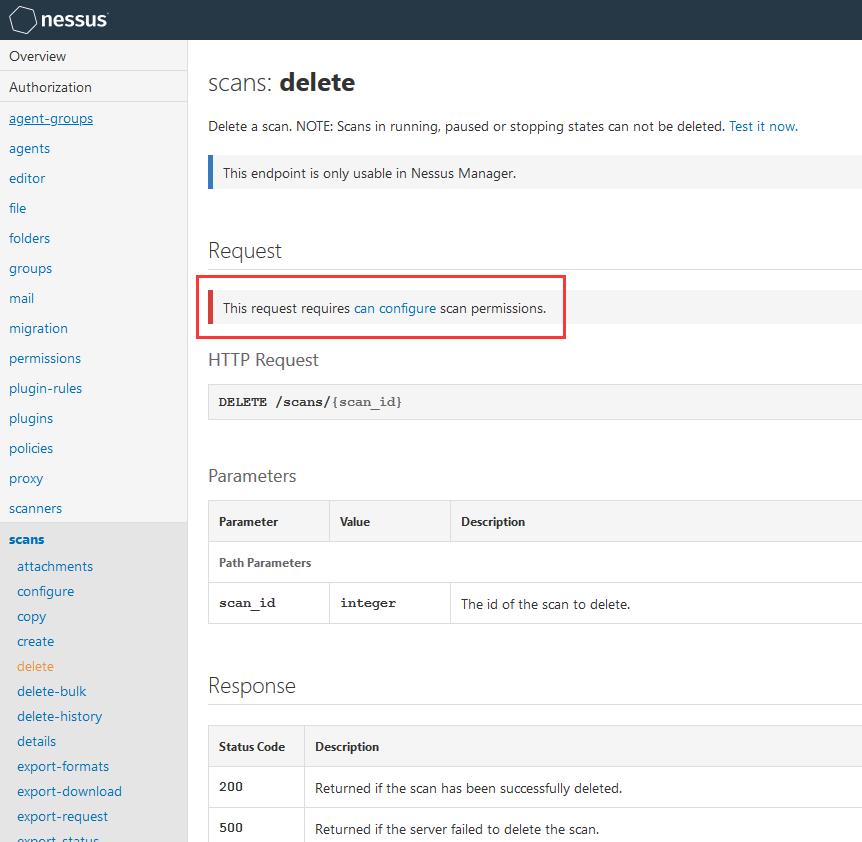Collapse the scans section in sidebar
This screenshot has height=842, width=862.
tap(26, 539)
